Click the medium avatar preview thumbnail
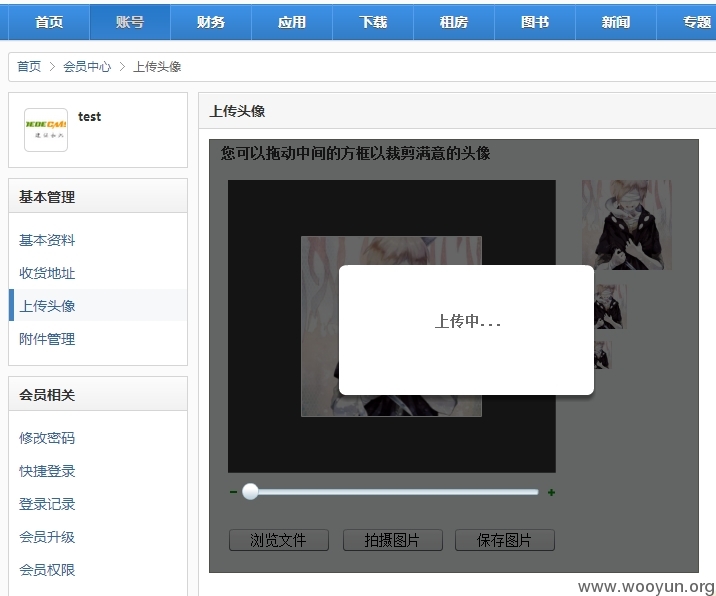This screenshot has width=716, height=596. click(611, 306)
